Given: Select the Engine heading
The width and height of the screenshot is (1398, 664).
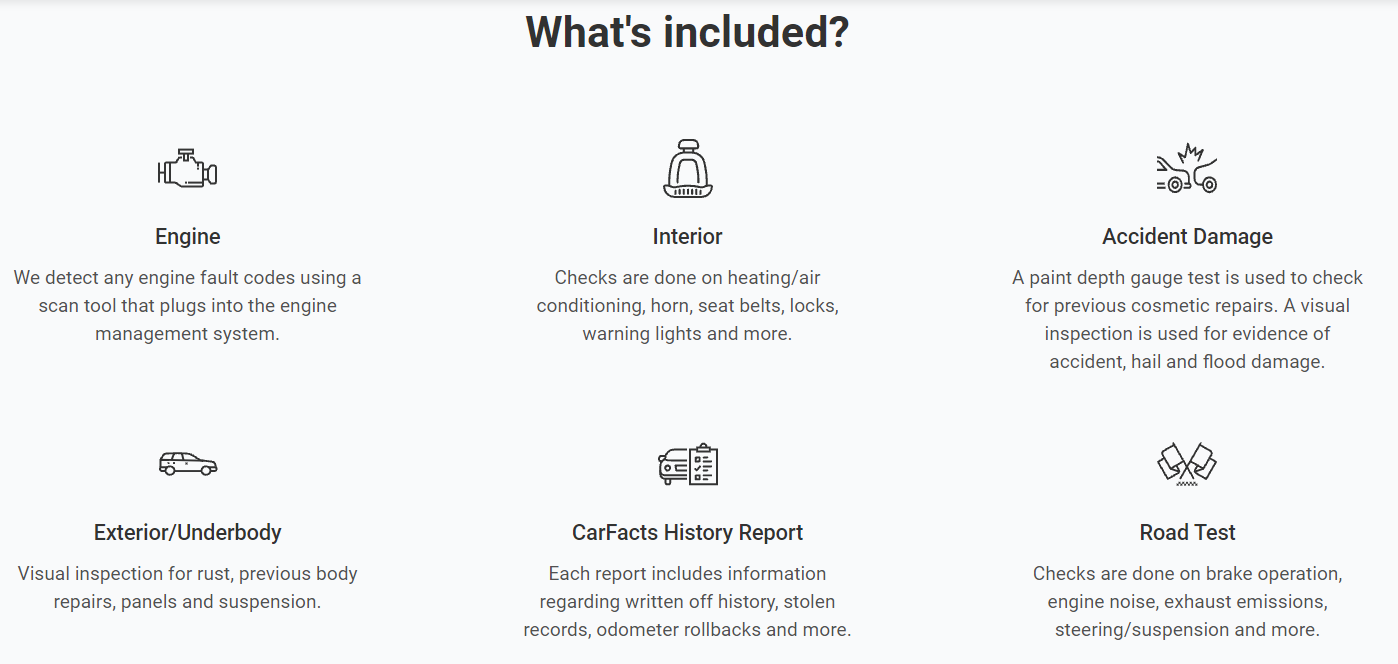Looking at the screenshot, I should tap(188, 237).
